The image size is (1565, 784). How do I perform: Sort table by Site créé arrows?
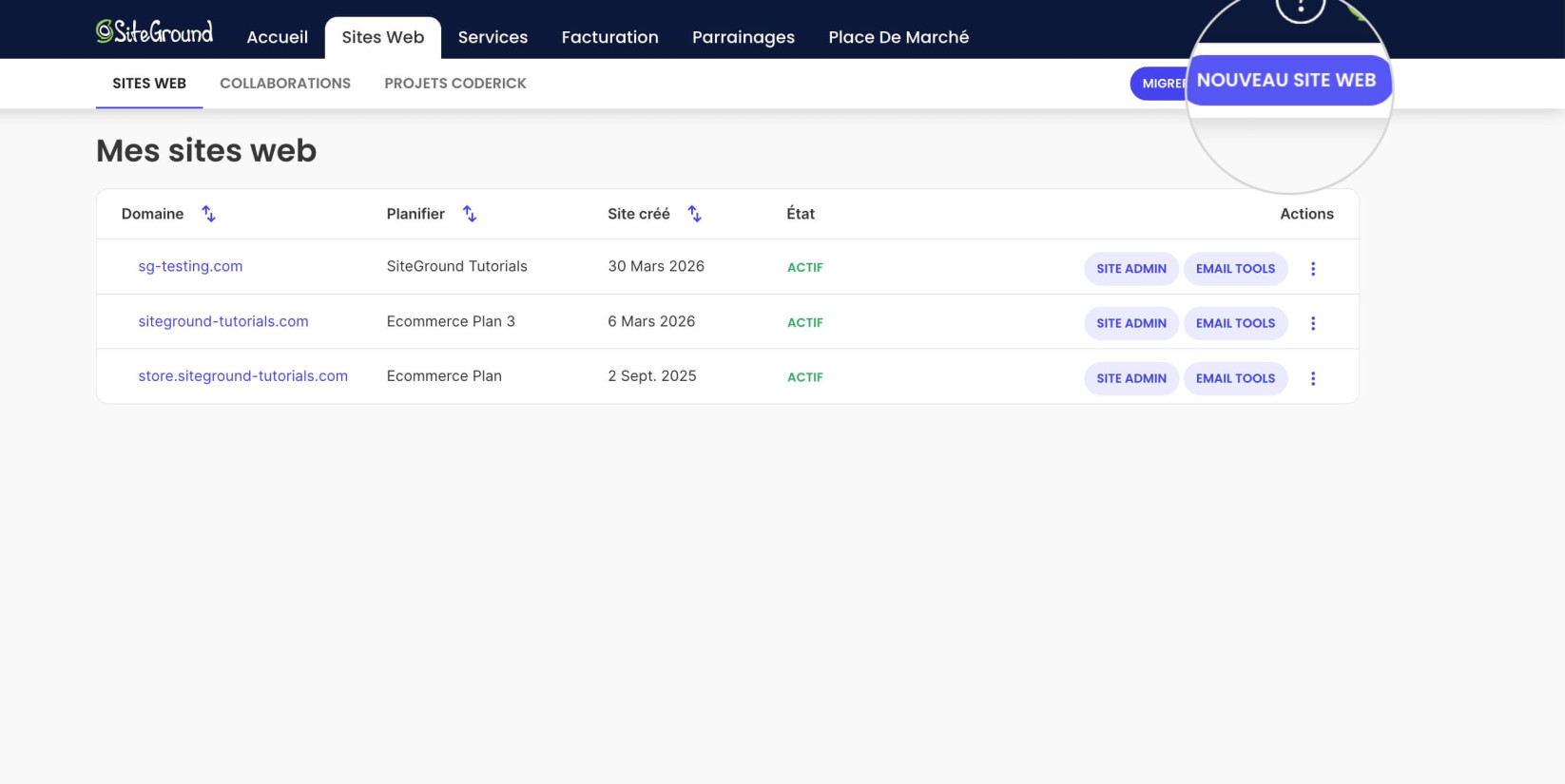(695, 214)
